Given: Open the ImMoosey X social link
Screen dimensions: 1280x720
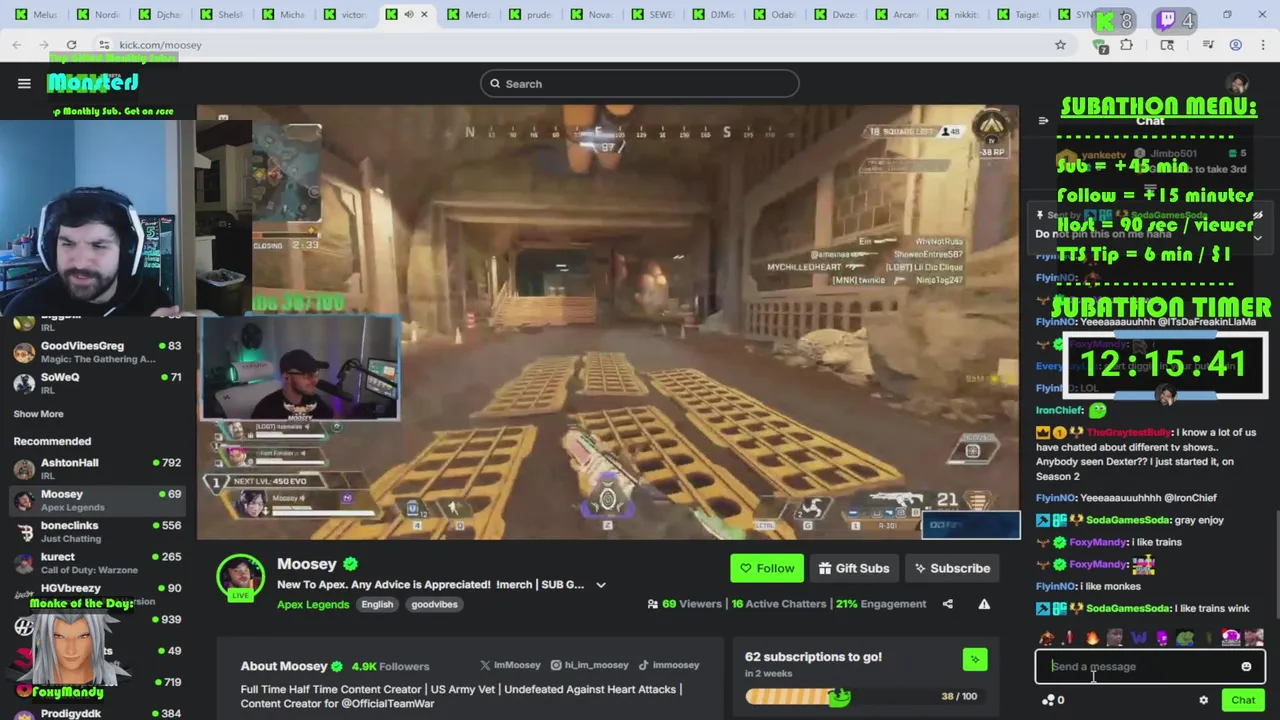Looking at the screenshot, I should click(x=510, y=665).
